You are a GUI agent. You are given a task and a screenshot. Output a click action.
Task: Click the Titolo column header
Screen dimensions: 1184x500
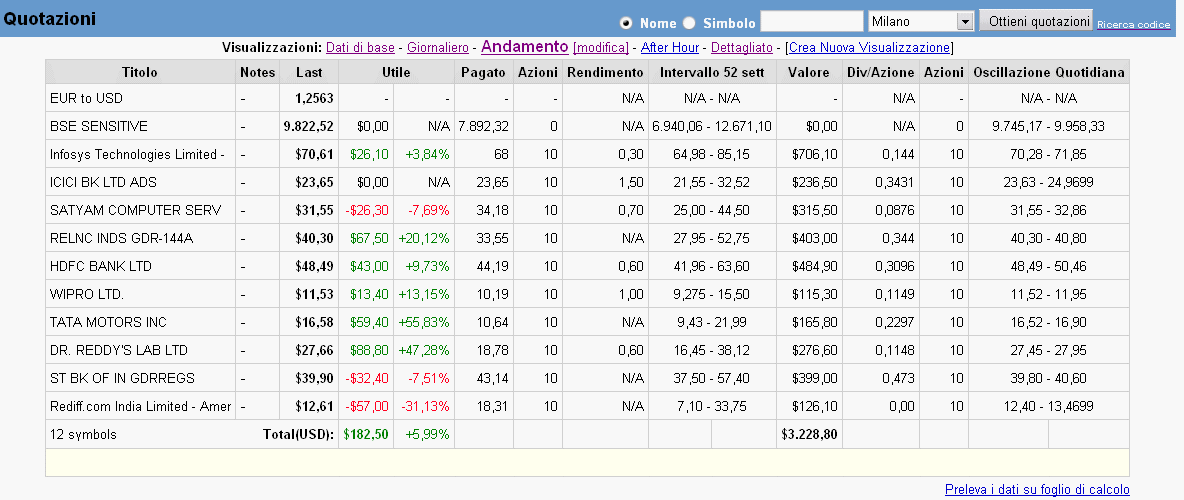point(140,73)
